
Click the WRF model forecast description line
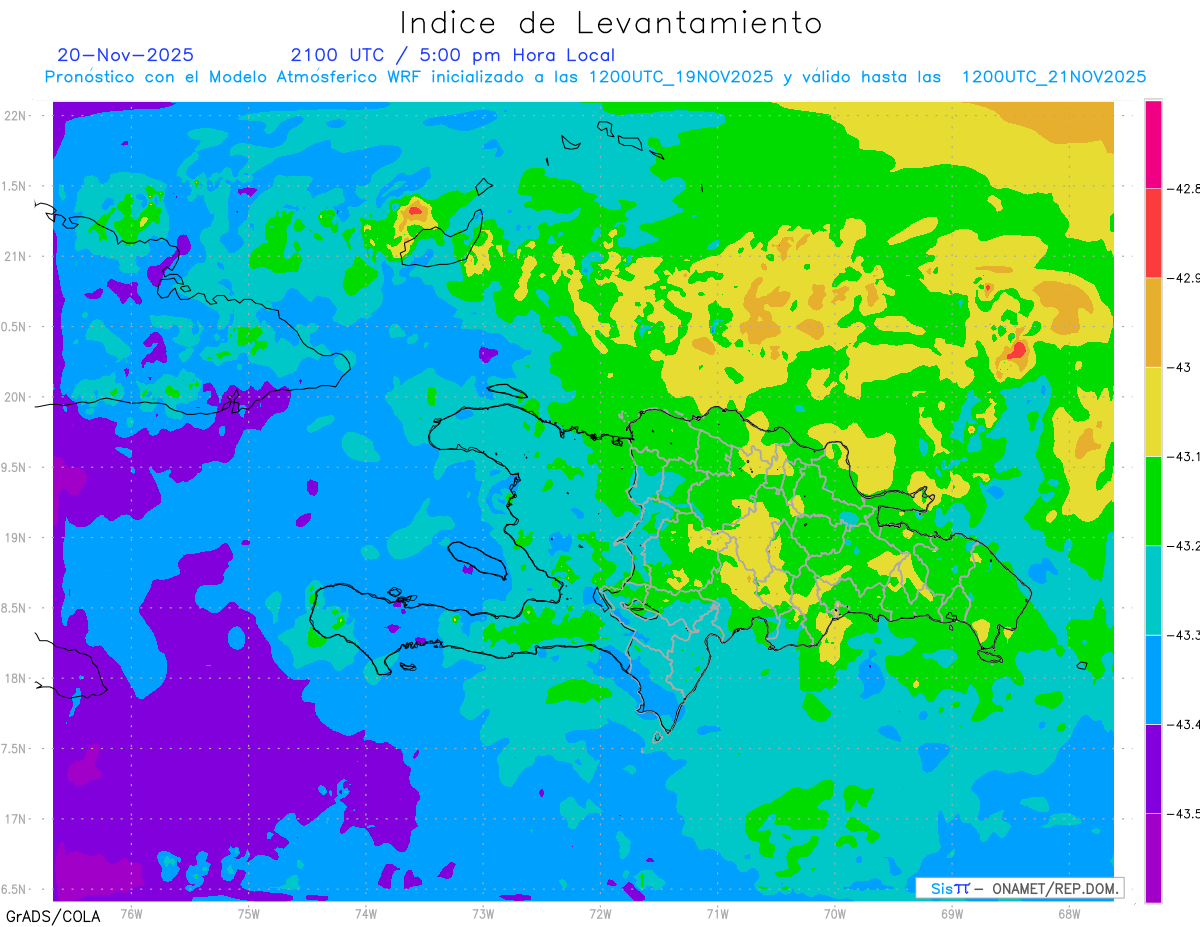pos(595,77)
